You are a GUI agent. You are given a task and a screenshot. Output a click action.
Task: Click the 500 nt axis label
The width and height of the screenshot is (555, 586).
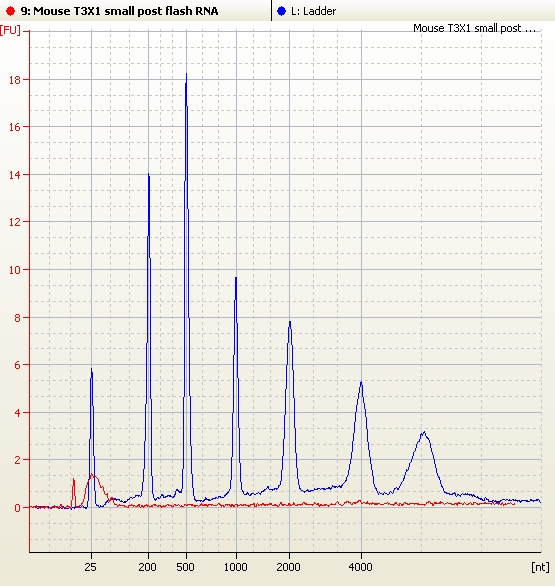185,567
